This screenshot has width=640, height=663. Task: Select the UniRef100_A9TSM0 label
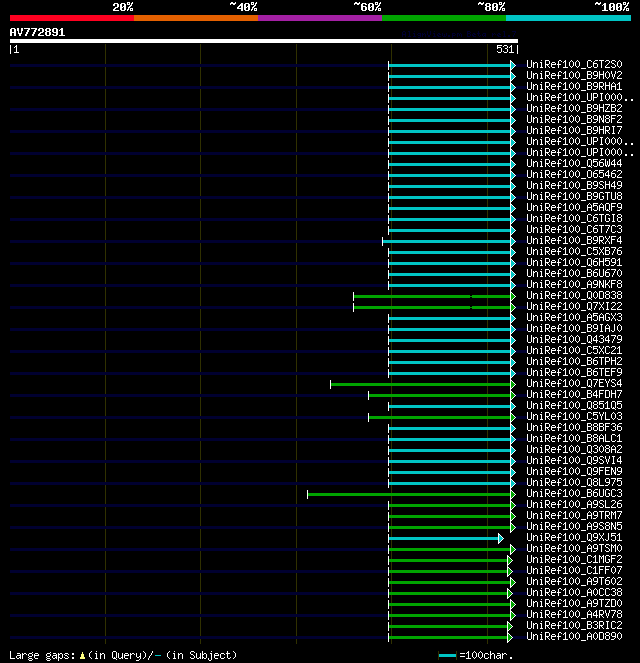click(574, 548)
